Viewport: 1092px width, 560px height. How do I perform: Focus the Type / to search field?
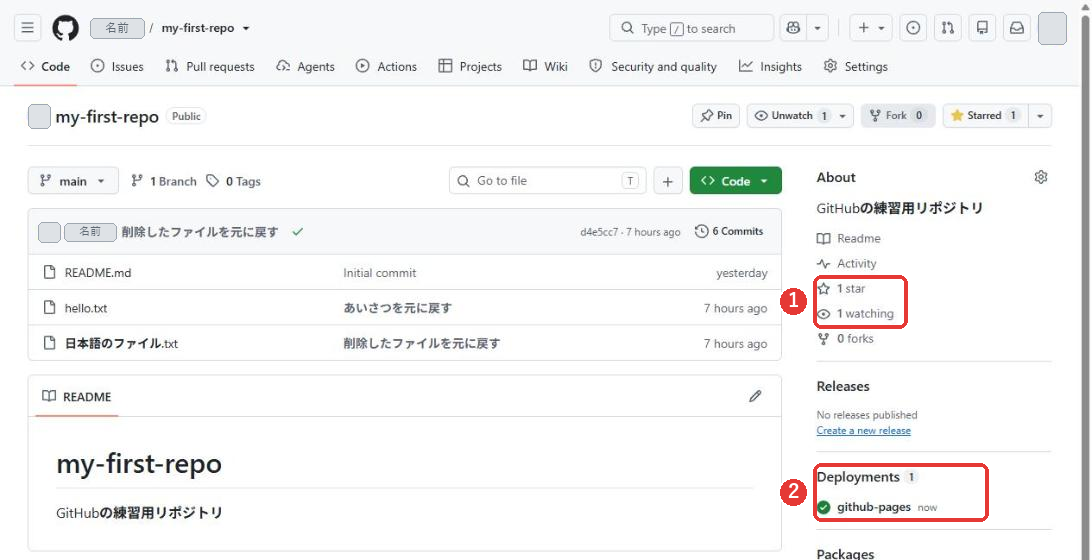click(691, 29)
